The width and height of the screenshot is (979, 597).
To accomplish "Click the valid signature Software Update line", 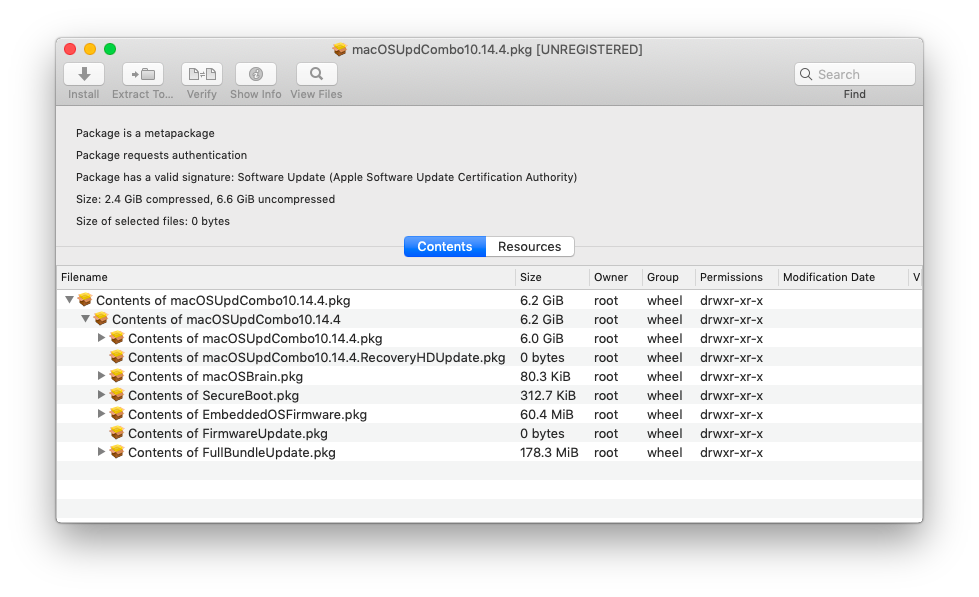I will coord(326,177).
